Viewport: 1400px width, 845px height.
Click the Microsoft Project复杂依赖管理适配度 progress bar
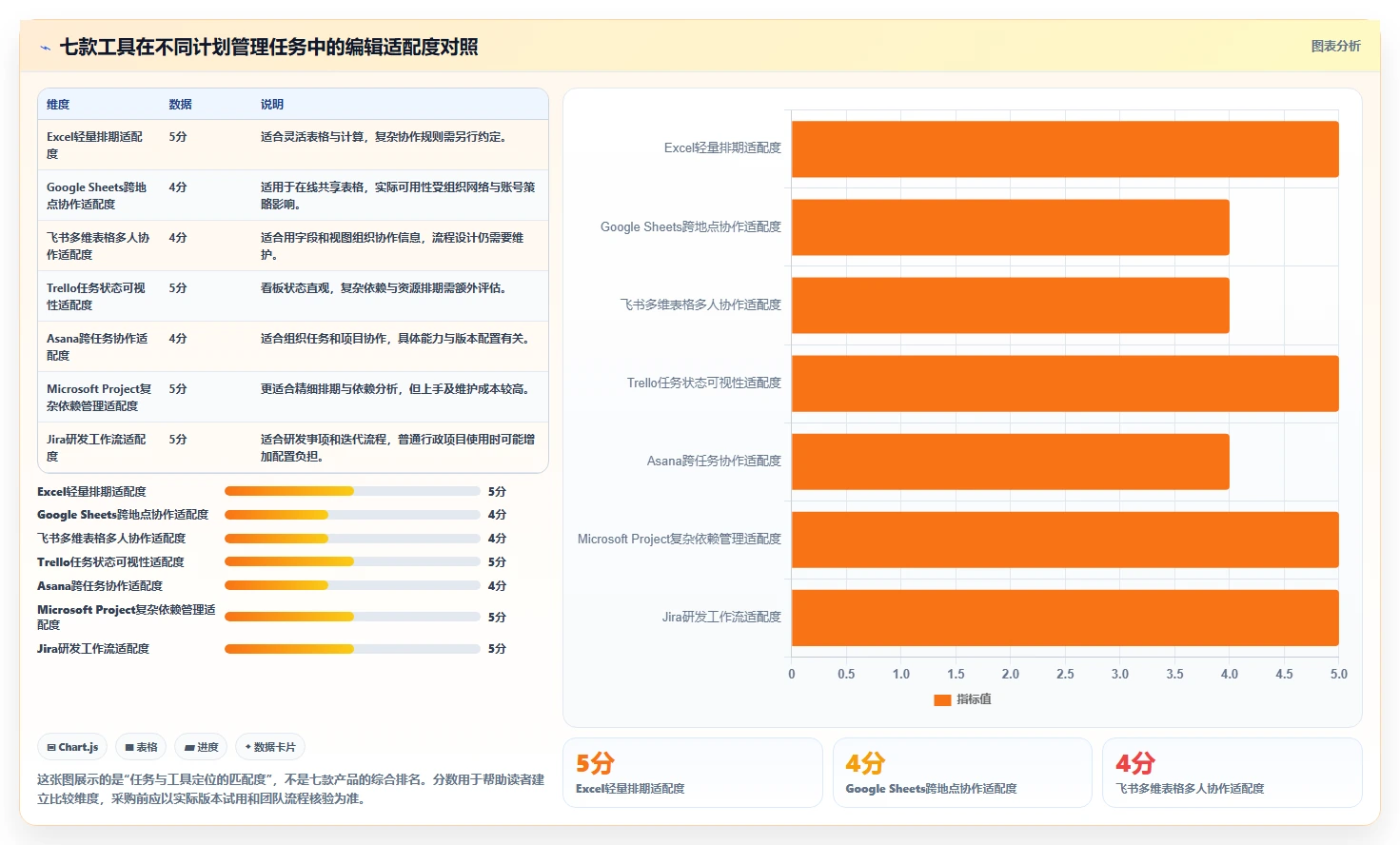point(352,617)
